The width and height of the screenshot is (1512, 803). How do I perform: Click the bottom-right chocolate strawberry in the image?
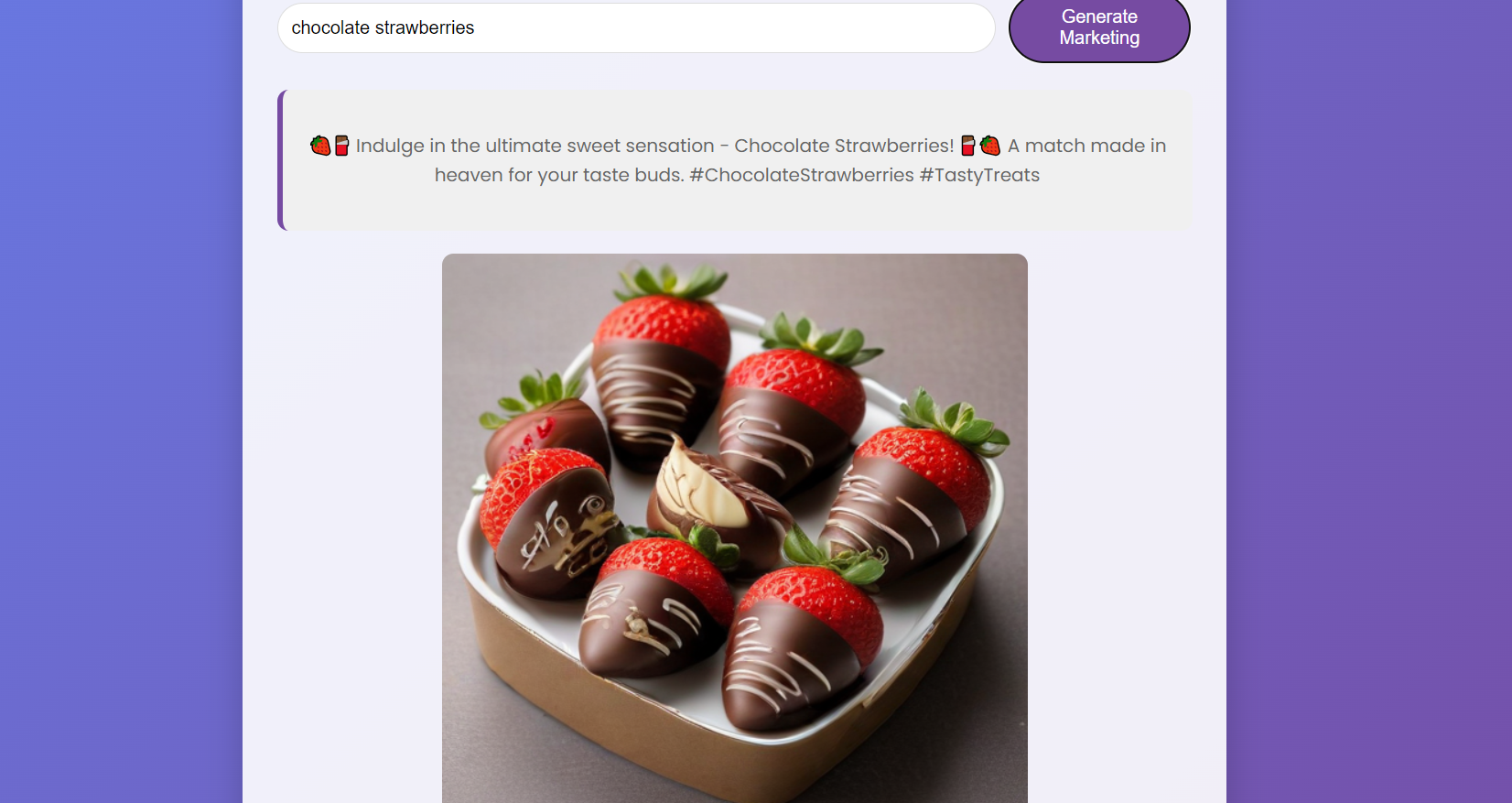point(801,646)
